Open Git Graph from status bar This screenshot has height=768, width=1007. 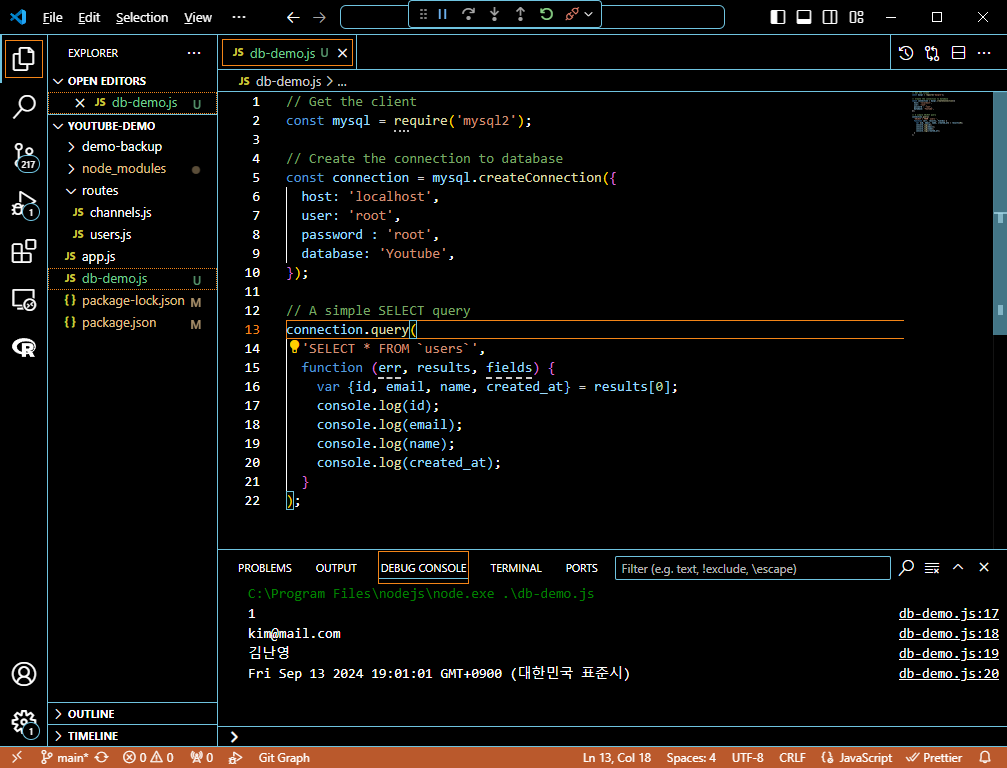(284, 758)
